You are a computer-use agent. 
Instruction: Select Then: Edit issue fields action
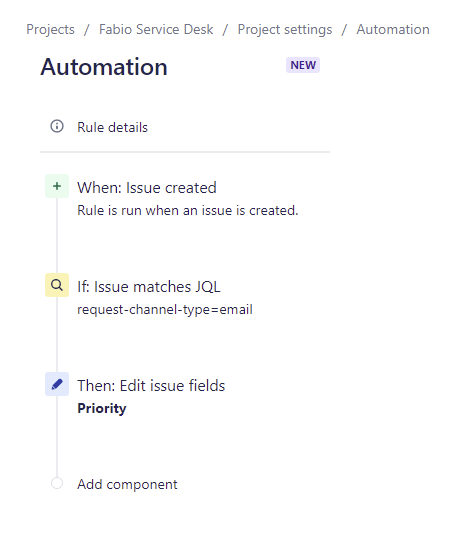pos(151,385)
